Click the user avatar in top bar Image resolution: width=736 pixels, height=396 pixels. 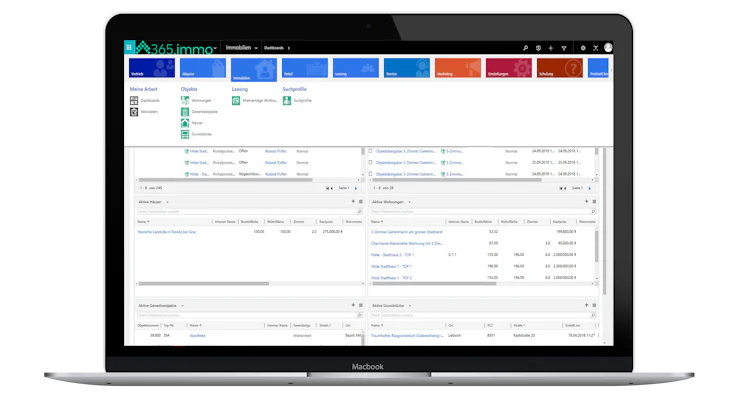[x=608, y=47]
